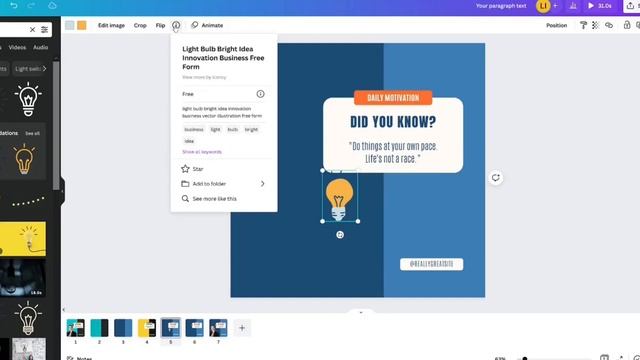Hide the page thumbnails with chevron

(x=360, y=312)
